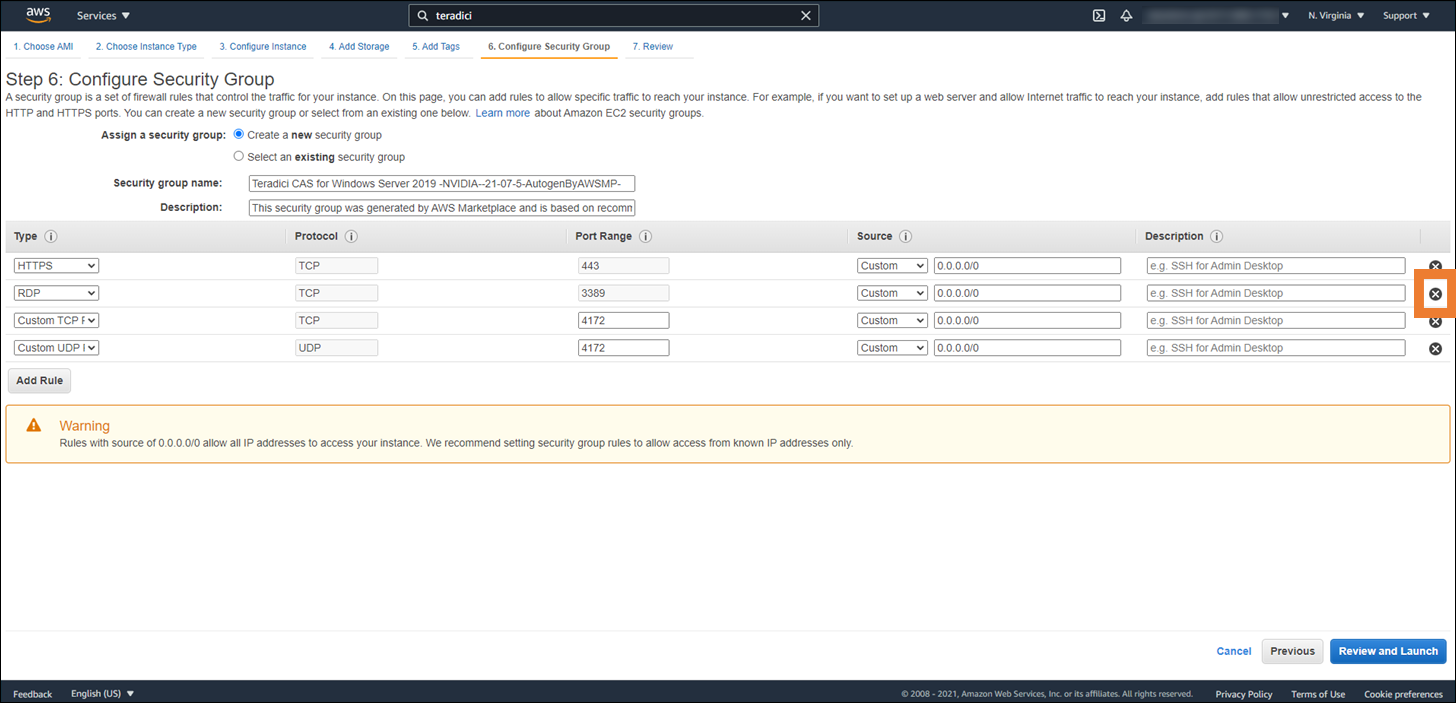Cancel the launch wizard
1456x703 pixels.
(x=1234, y=651)
